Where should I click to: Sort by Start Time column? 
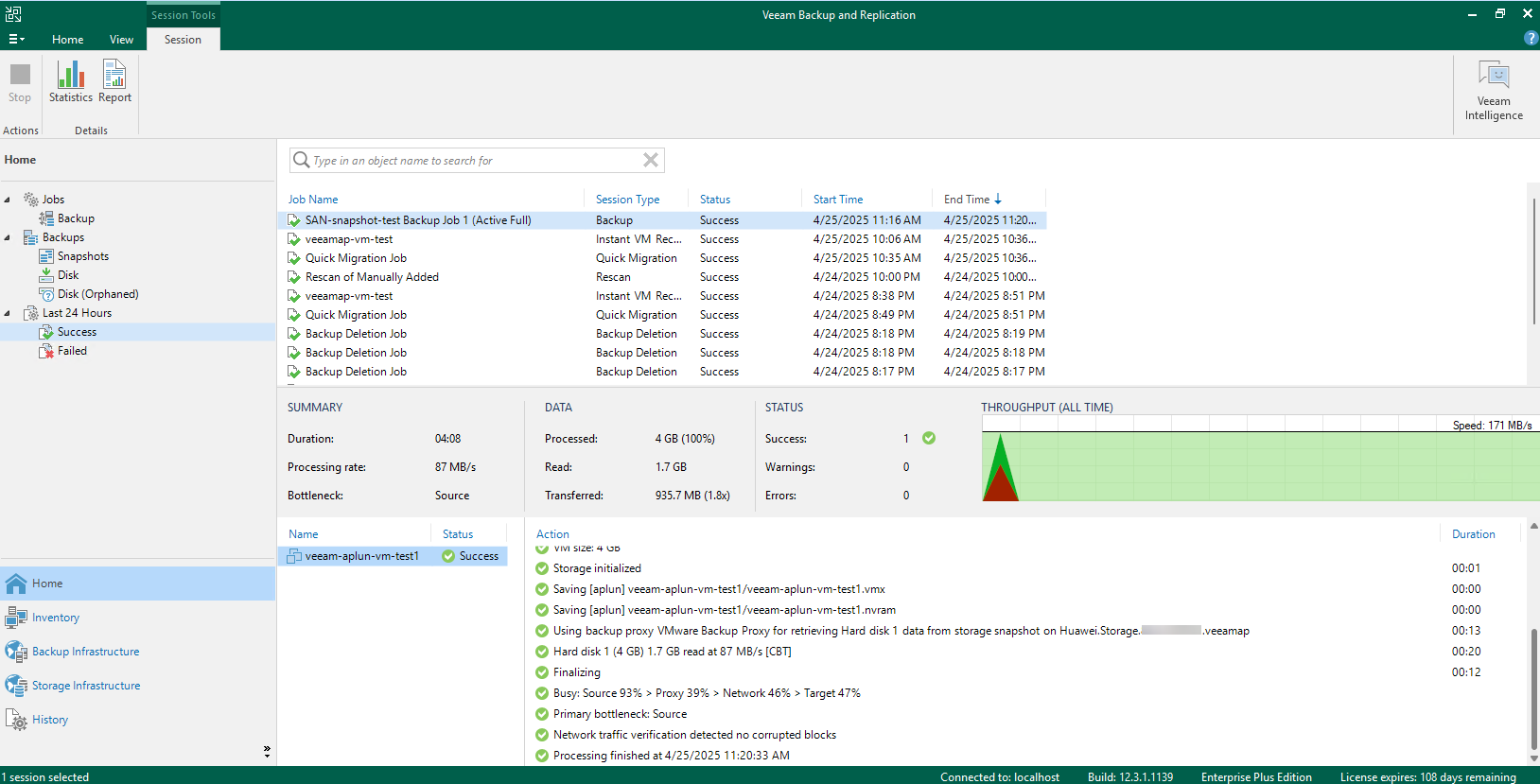click(838, 200)
